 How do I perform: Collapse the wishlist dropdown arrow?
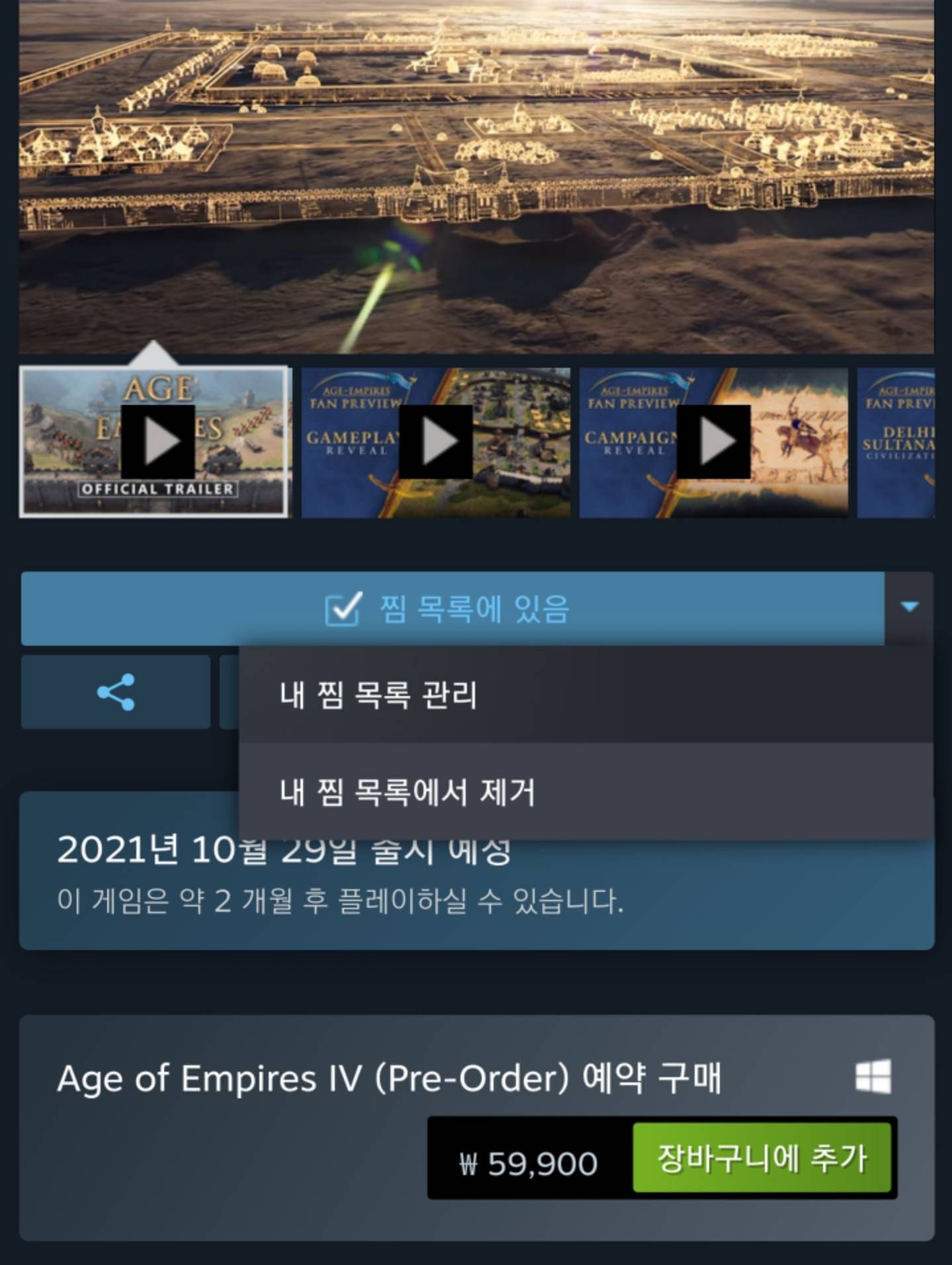910,607
